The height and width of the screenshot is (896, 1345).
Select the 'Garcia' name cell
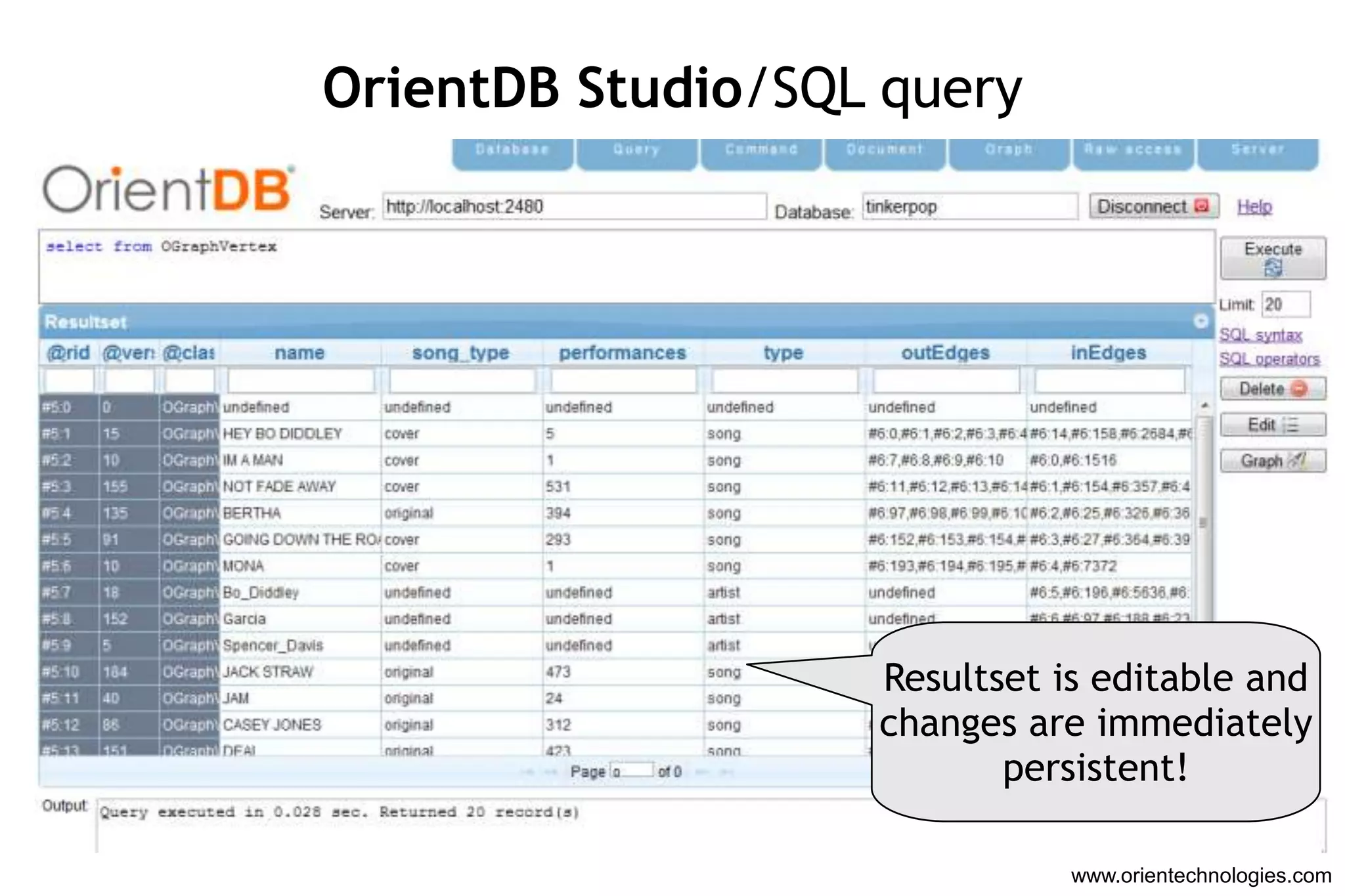300,619
